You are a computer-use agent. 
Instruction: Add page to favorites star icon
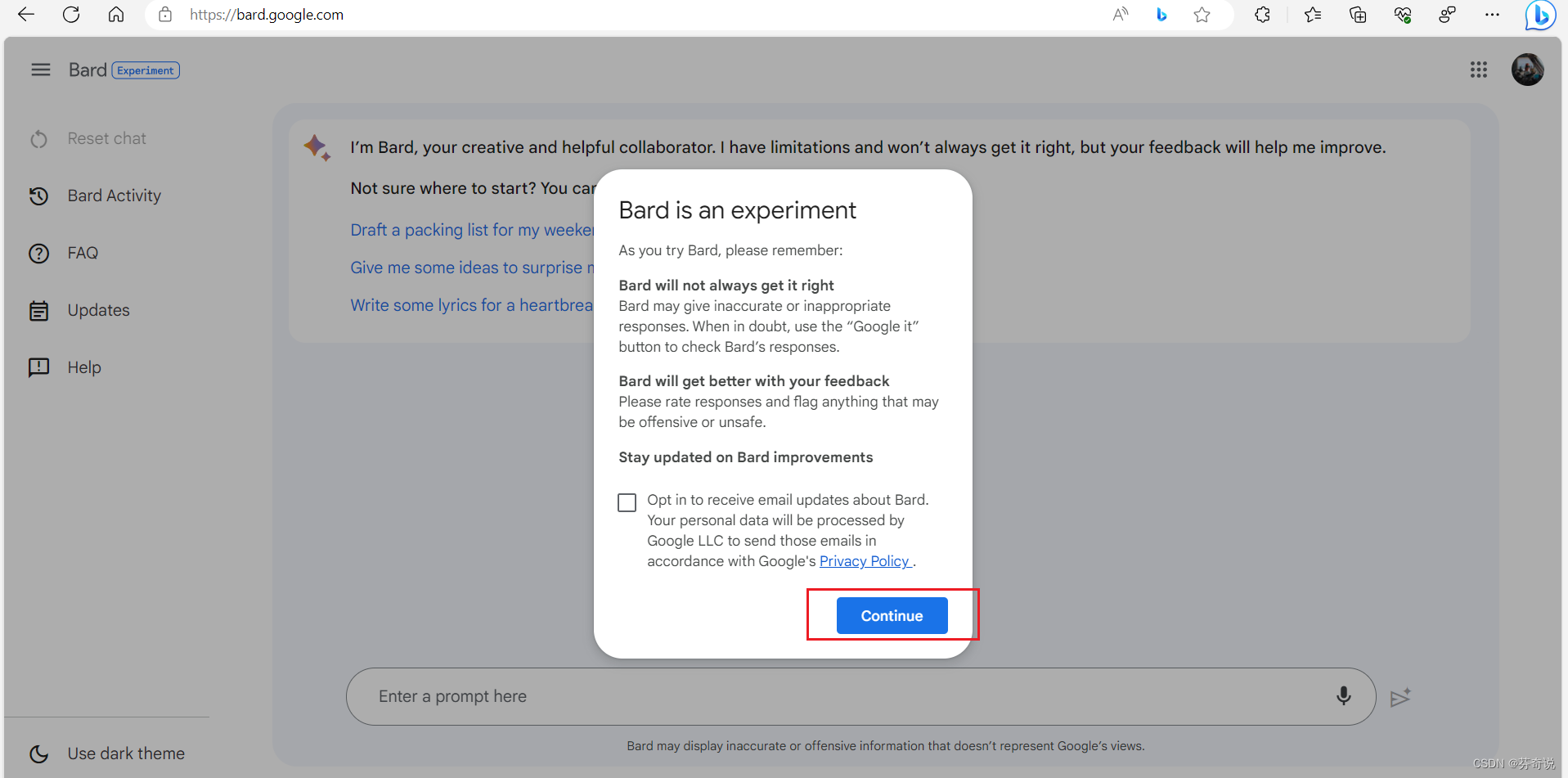click(1202, 15)
